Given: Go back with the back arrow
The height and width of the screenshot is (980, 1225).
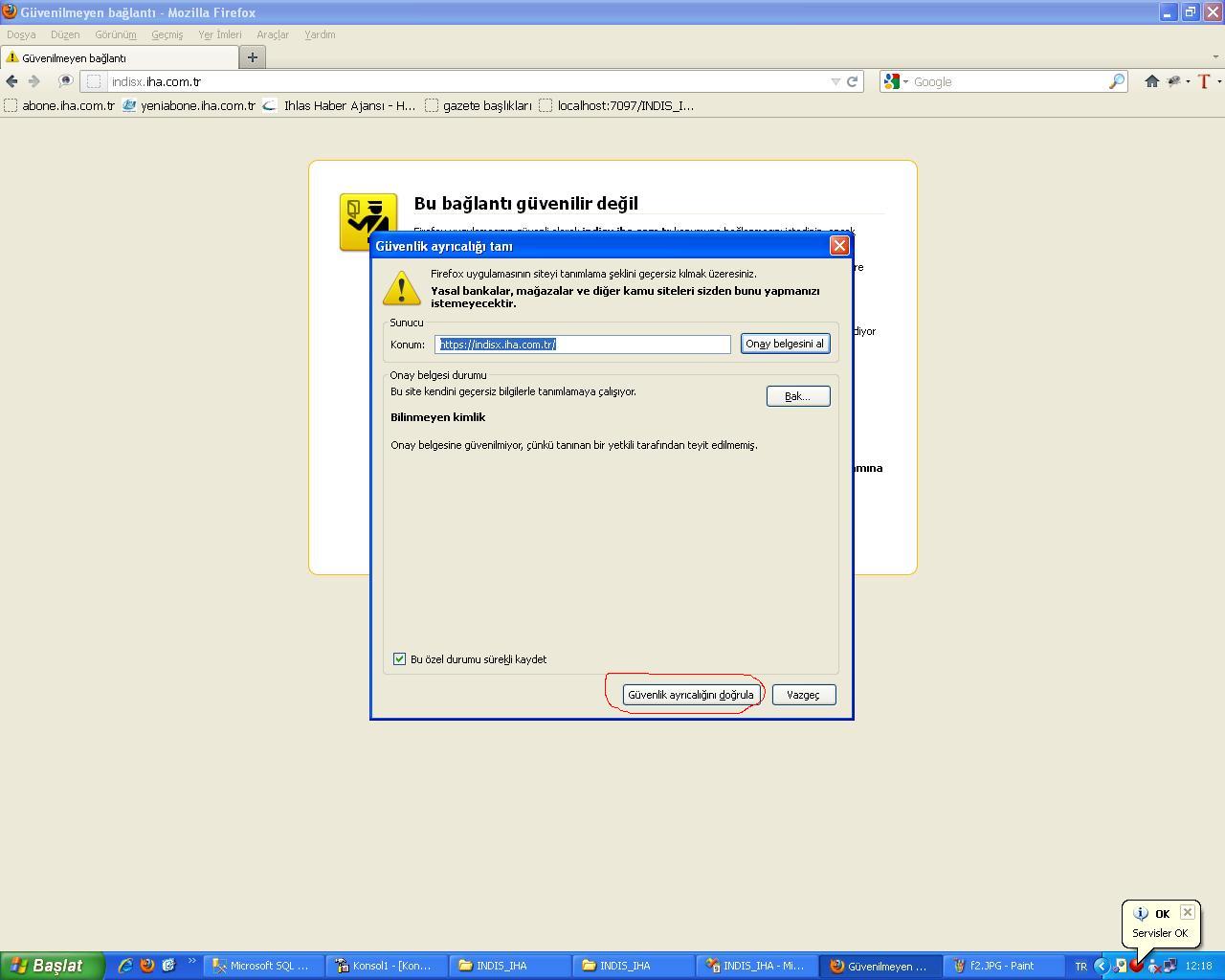Looking at the screenshot, I should pos(11,81).
